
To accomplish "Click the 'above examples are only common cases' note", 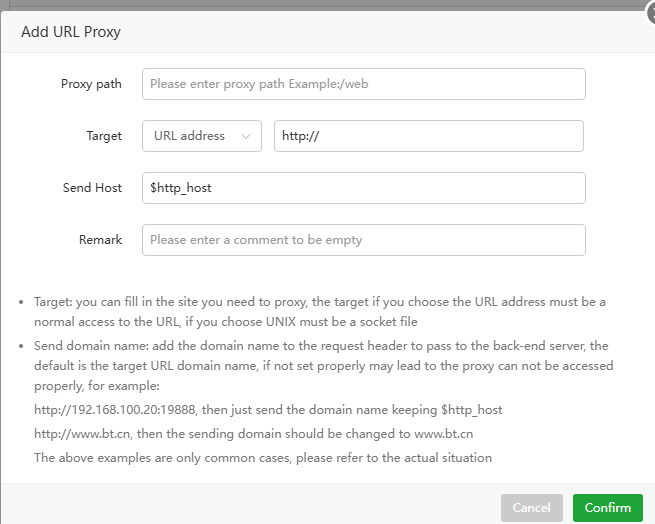I will click(x=263, y=458).
